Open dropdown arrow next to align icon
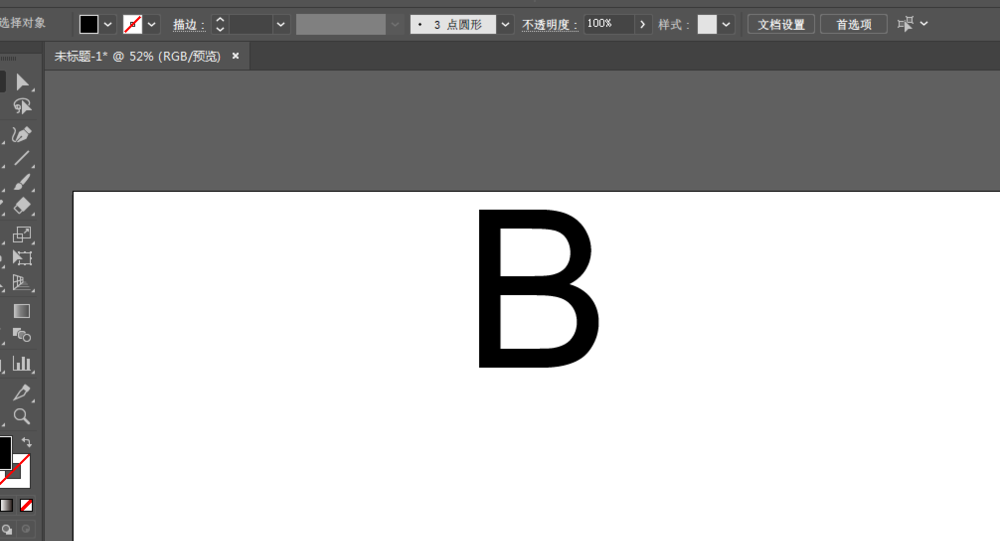Image resolution: width=1000 pixels, height=541 pixels. [x=924, y=24]
